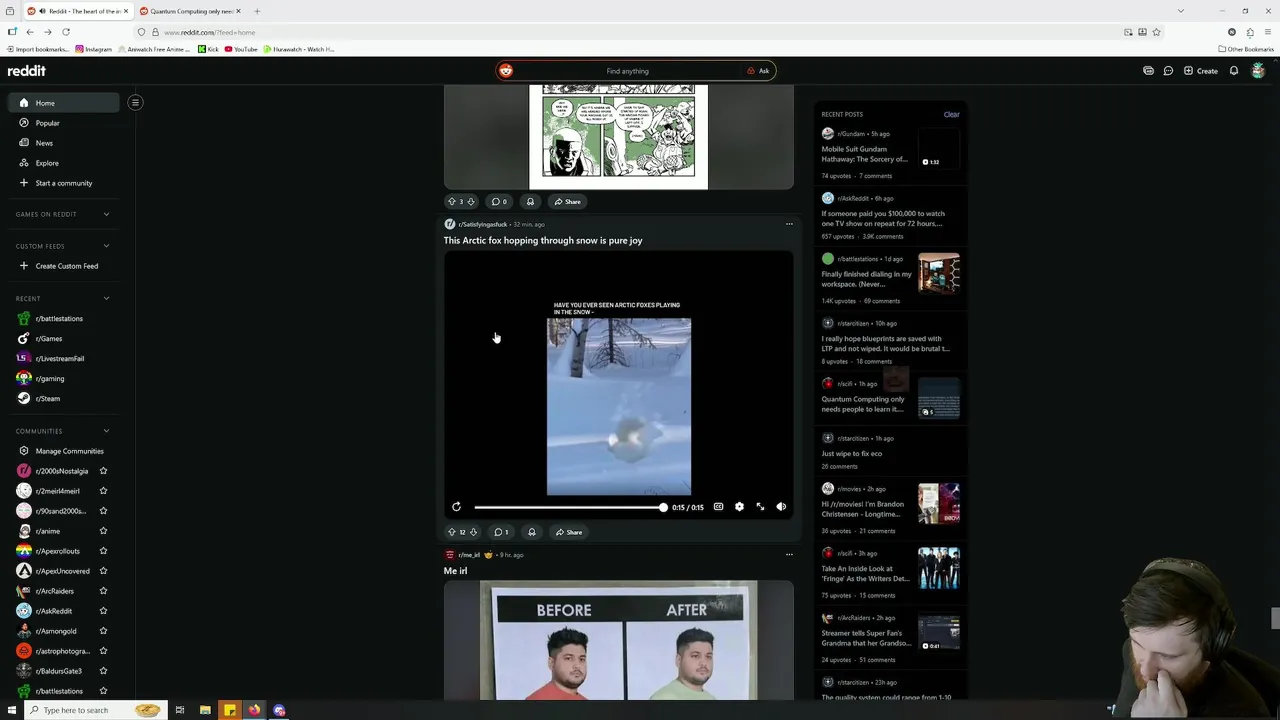
Task: Open r/Satisfyingasfuck subreddit link
Action: pos(482,224)
